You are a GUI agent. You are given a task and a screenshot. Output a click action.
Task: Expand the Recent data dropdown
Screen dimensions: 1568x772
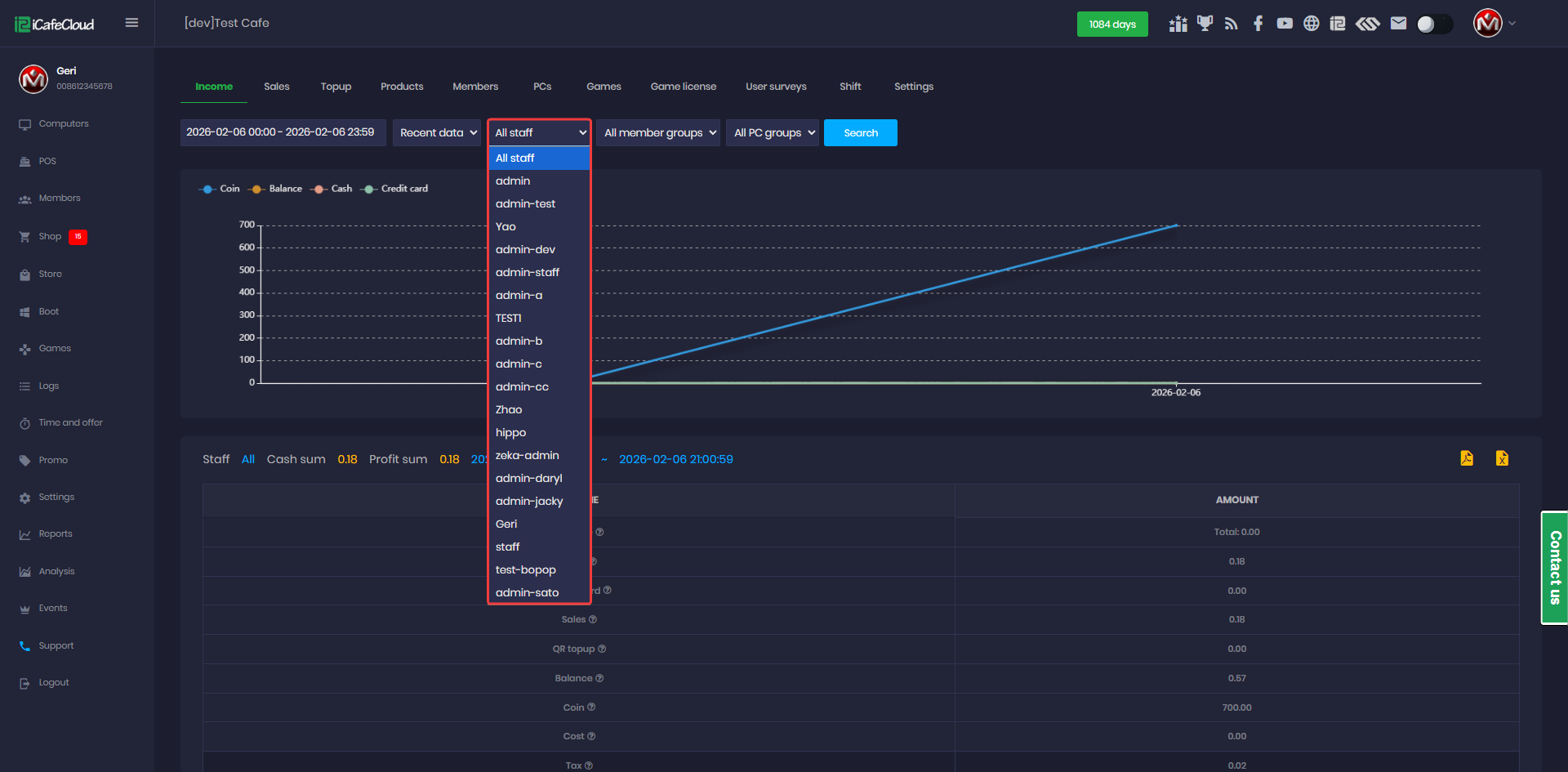[x=438, y=133]
